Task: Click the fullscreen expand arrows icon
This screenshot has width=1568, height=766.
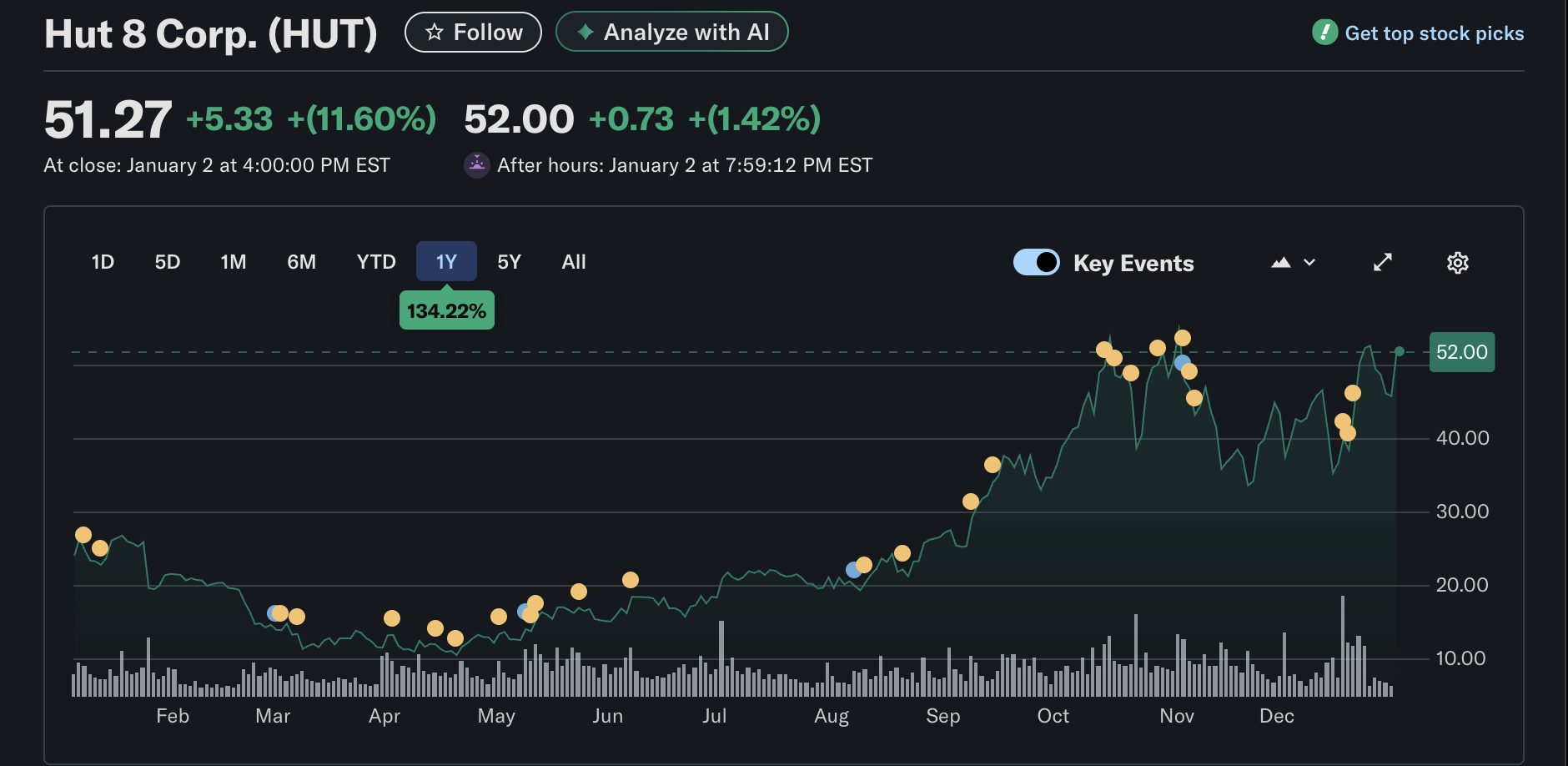Action: tap(1383, 262)
